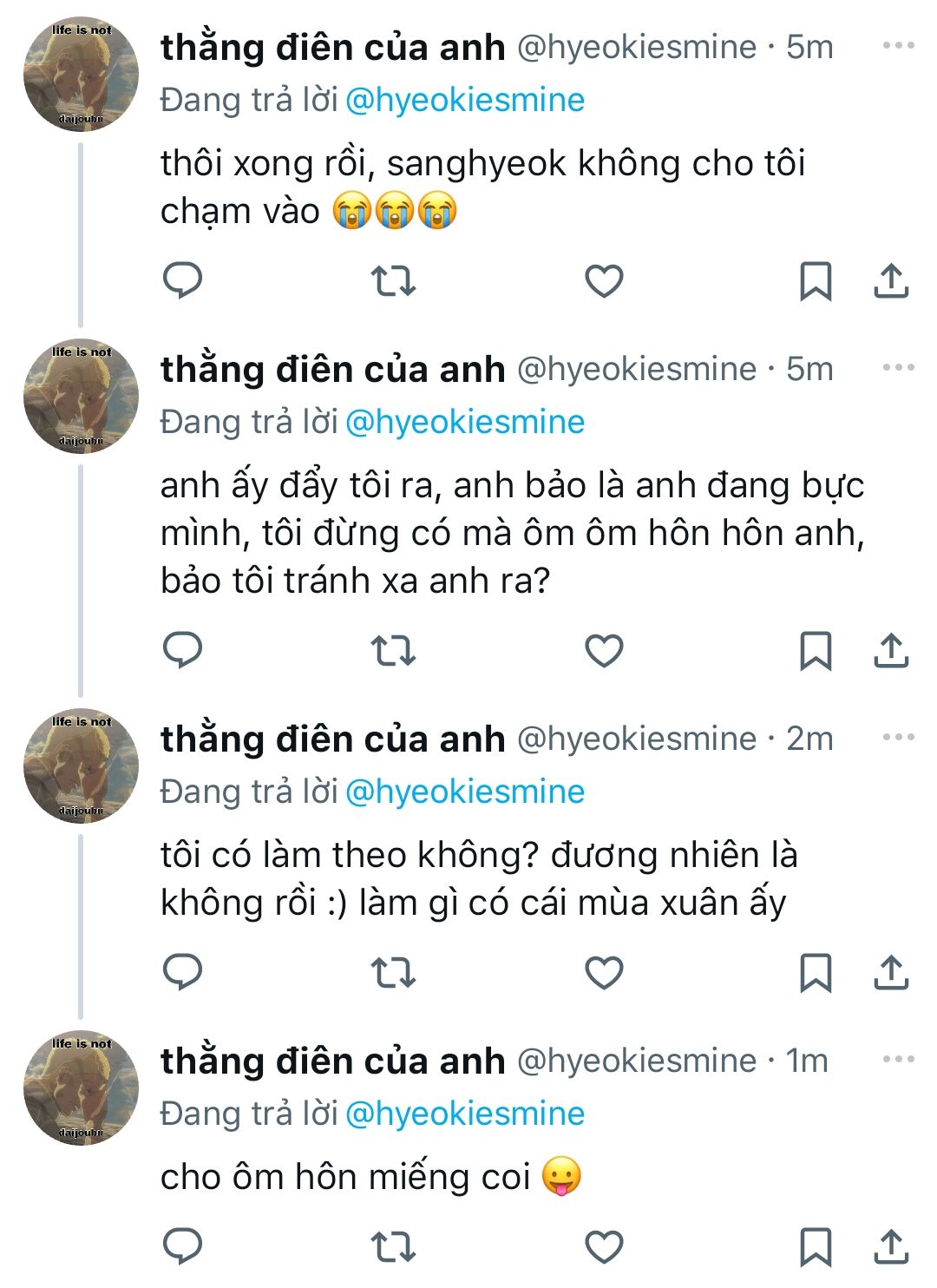Open profile picture of the first tweet
The width and height of the screenshot is (937, 1288).
(81, 75)
